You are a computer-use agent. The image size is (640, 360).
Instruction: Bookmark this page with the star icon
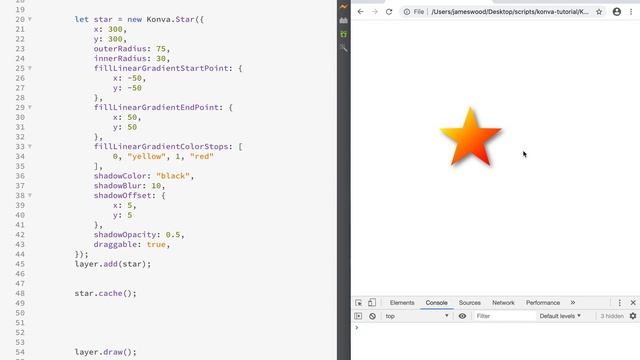599,12
